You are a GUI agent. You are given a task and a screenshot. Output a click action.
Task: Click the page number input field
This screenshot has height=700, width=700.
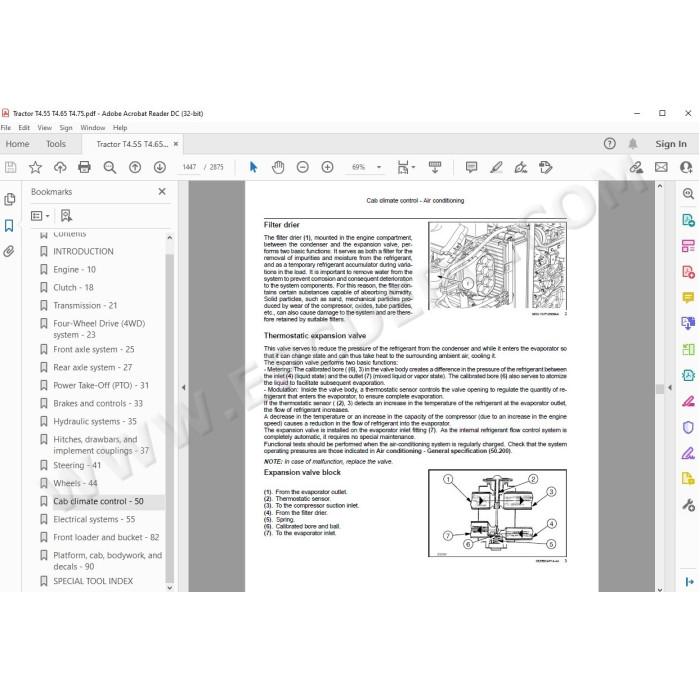pyautogui.click(x=189, y=167)
